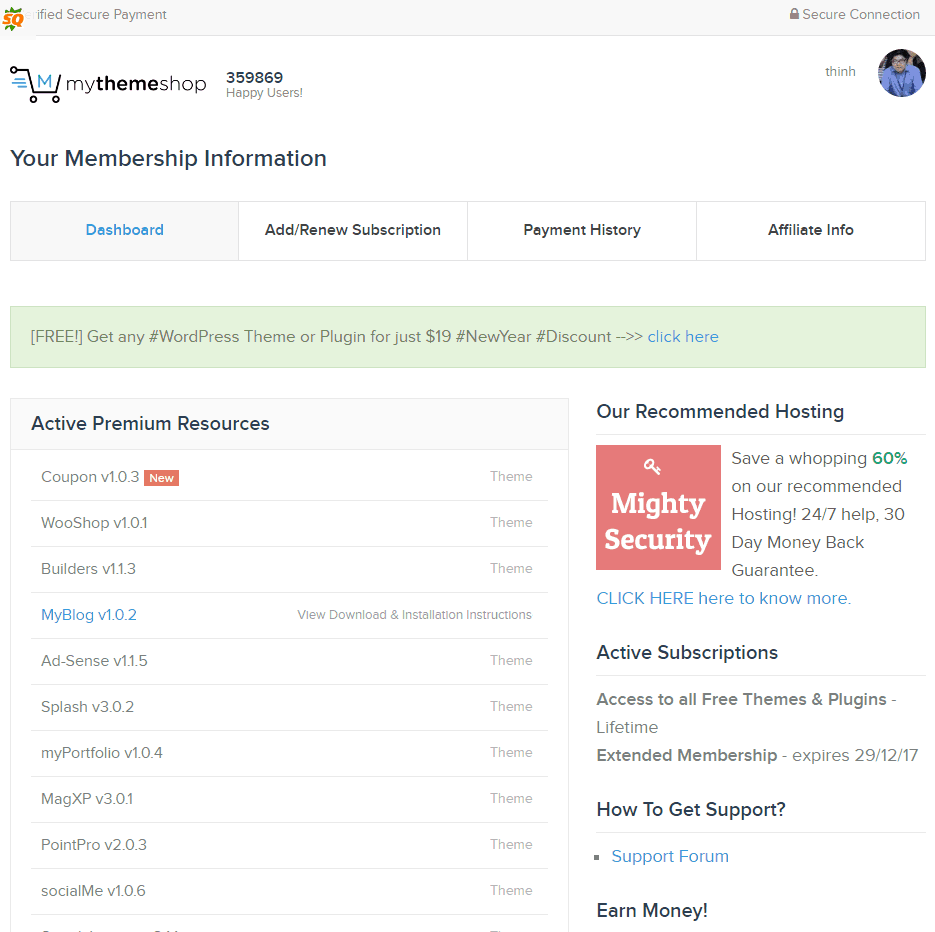Go to the Affiliate Info tab
The width and height of the screenshot is (935, 932).
coord(811,230)
